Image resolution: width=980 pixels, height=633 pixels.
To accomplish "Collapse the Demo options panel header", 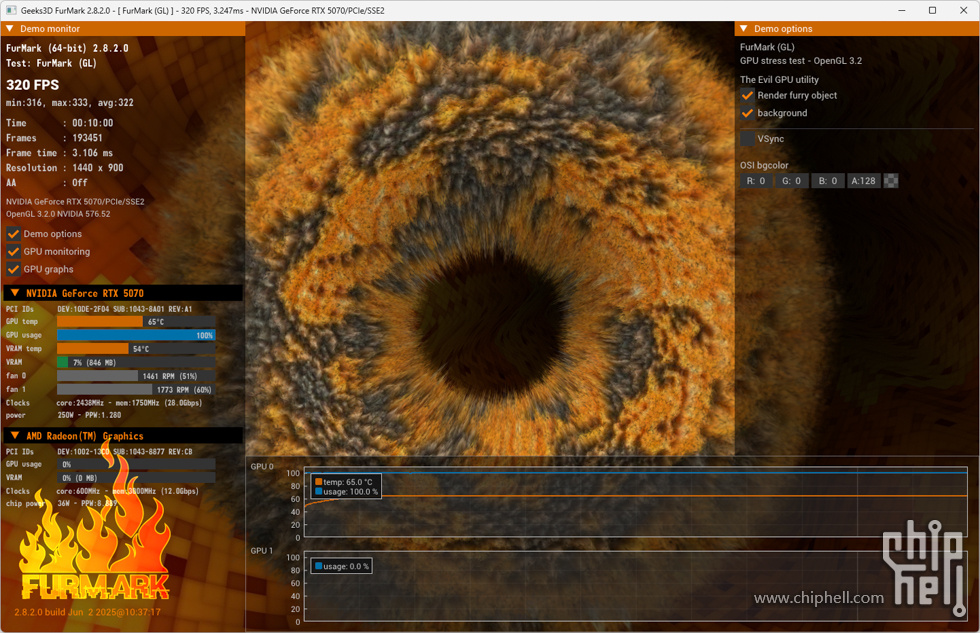I will click(743, 29).
